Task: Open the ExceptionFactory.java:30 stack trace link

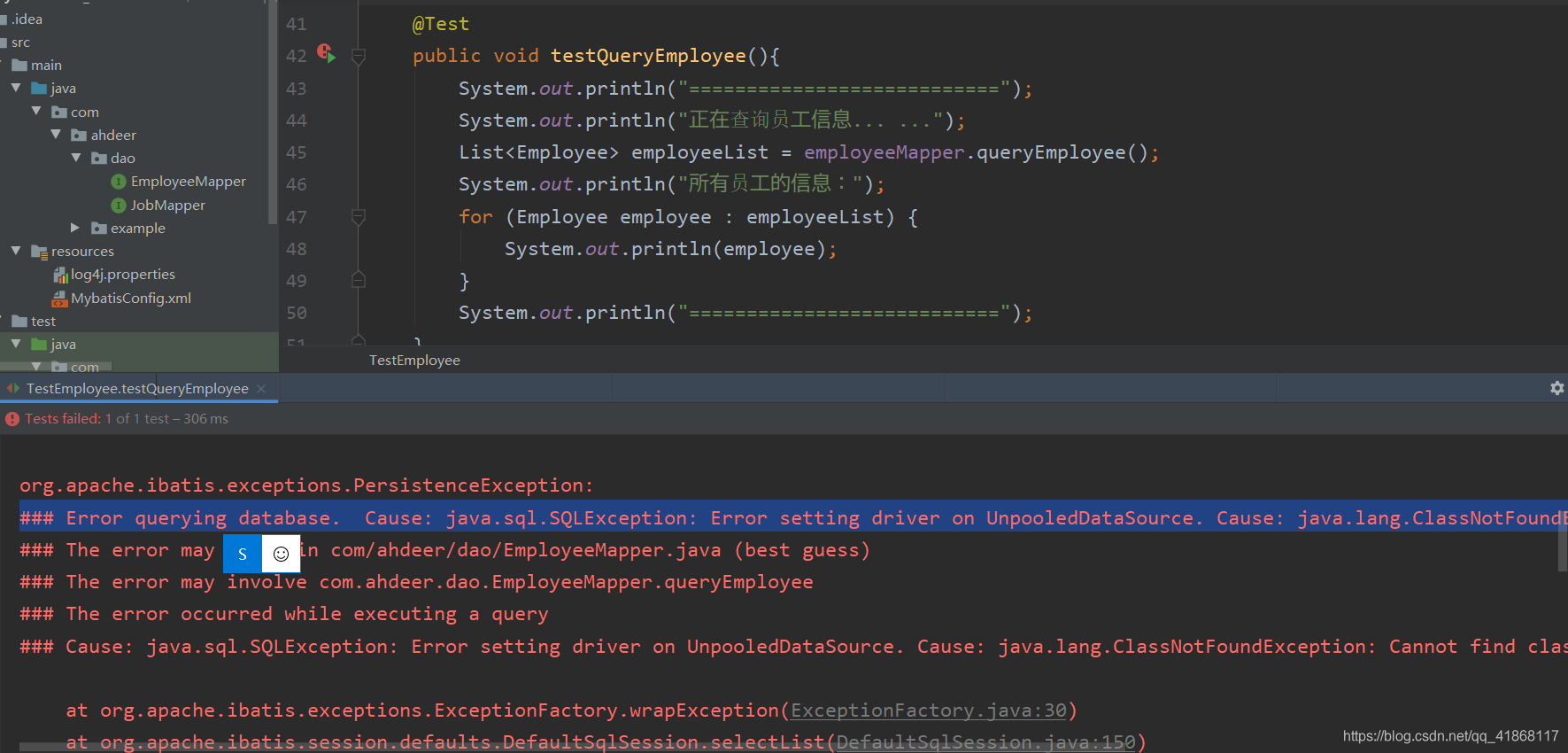Action: tap(929, 710)
